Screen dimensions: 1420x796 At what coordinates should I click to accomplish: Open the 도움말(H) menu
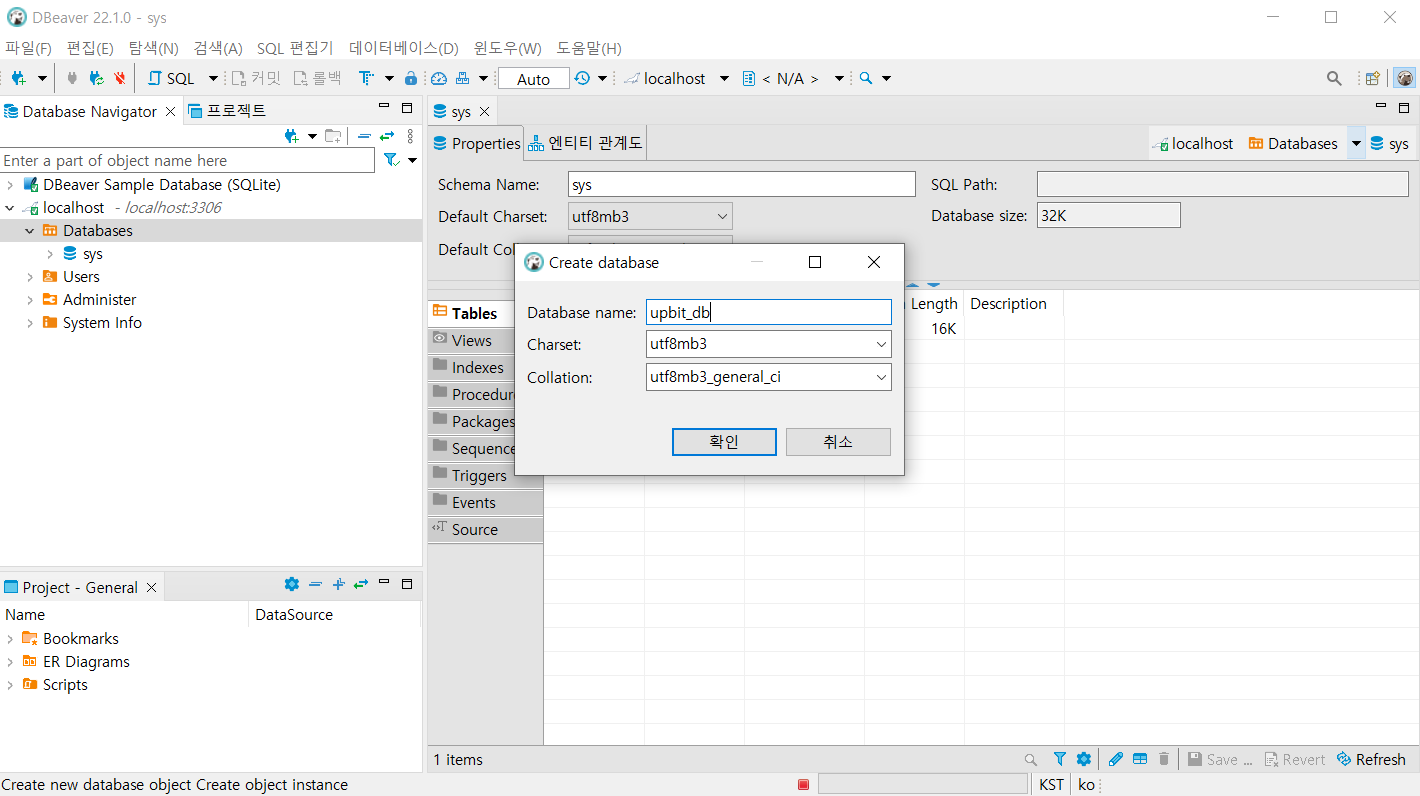[589, 48]
